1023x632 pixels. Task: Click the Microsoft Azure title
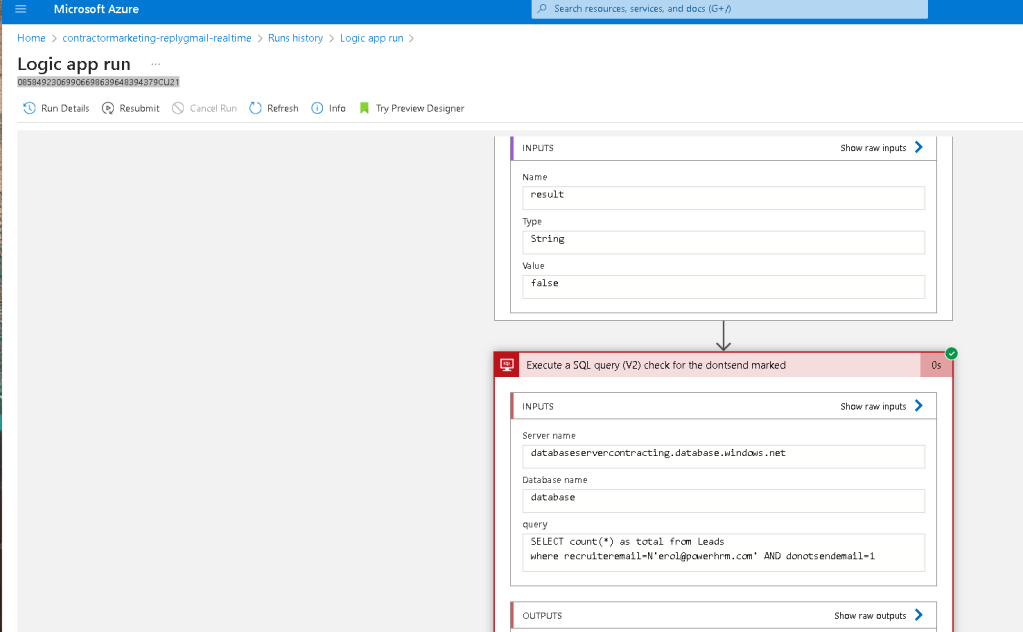96,9
